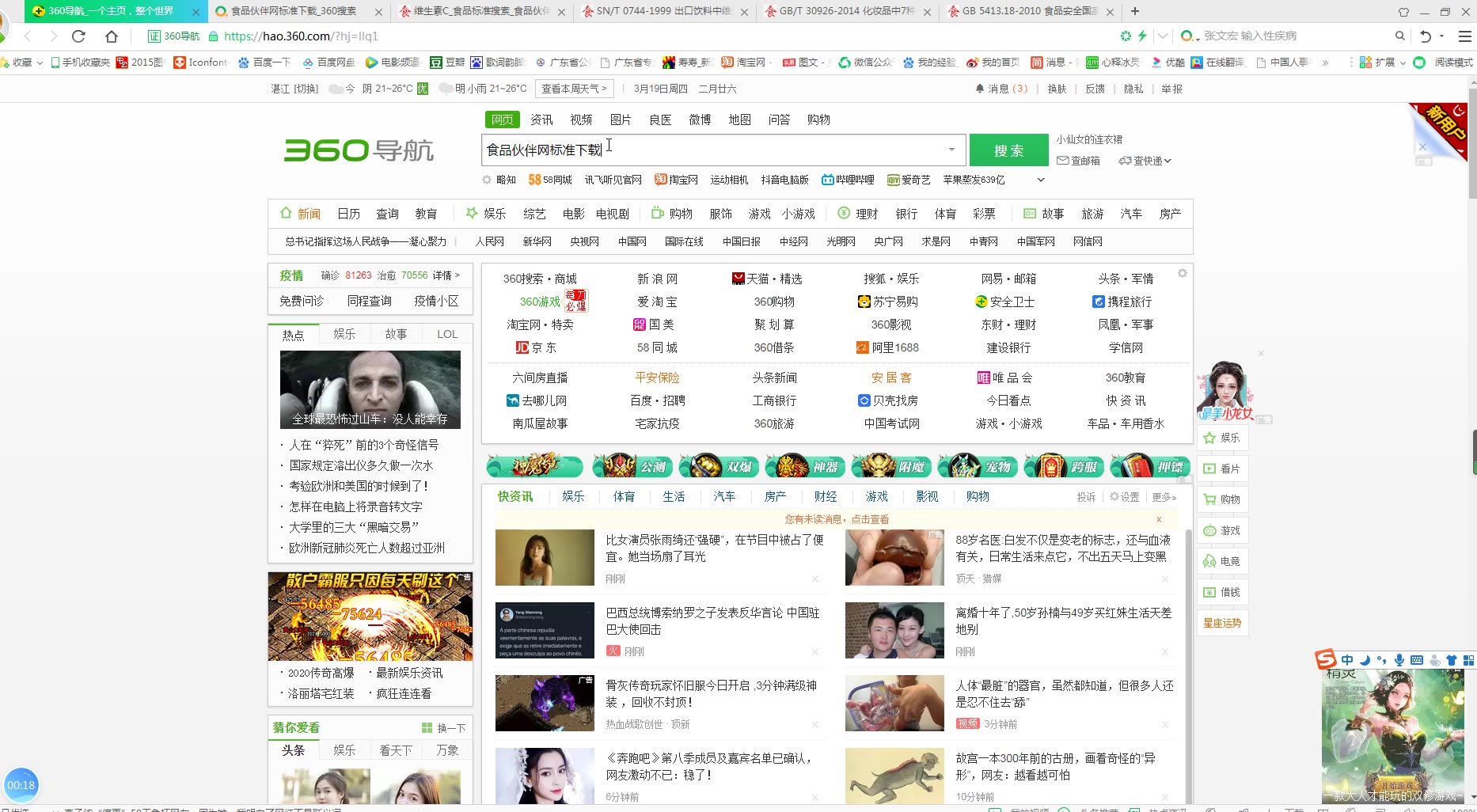The width and height of the screenshot is (1477, 812).
Task: Expand the 查快递 dropdown
Action: coord(1168,161)
